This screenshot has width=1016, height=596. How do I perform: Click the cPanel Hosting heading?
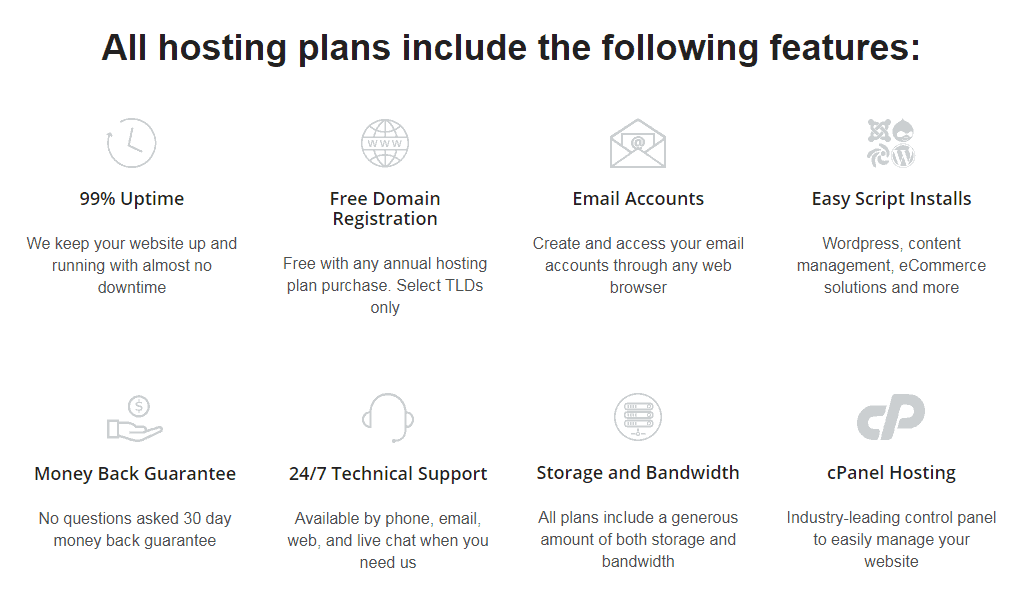(891, 474)
